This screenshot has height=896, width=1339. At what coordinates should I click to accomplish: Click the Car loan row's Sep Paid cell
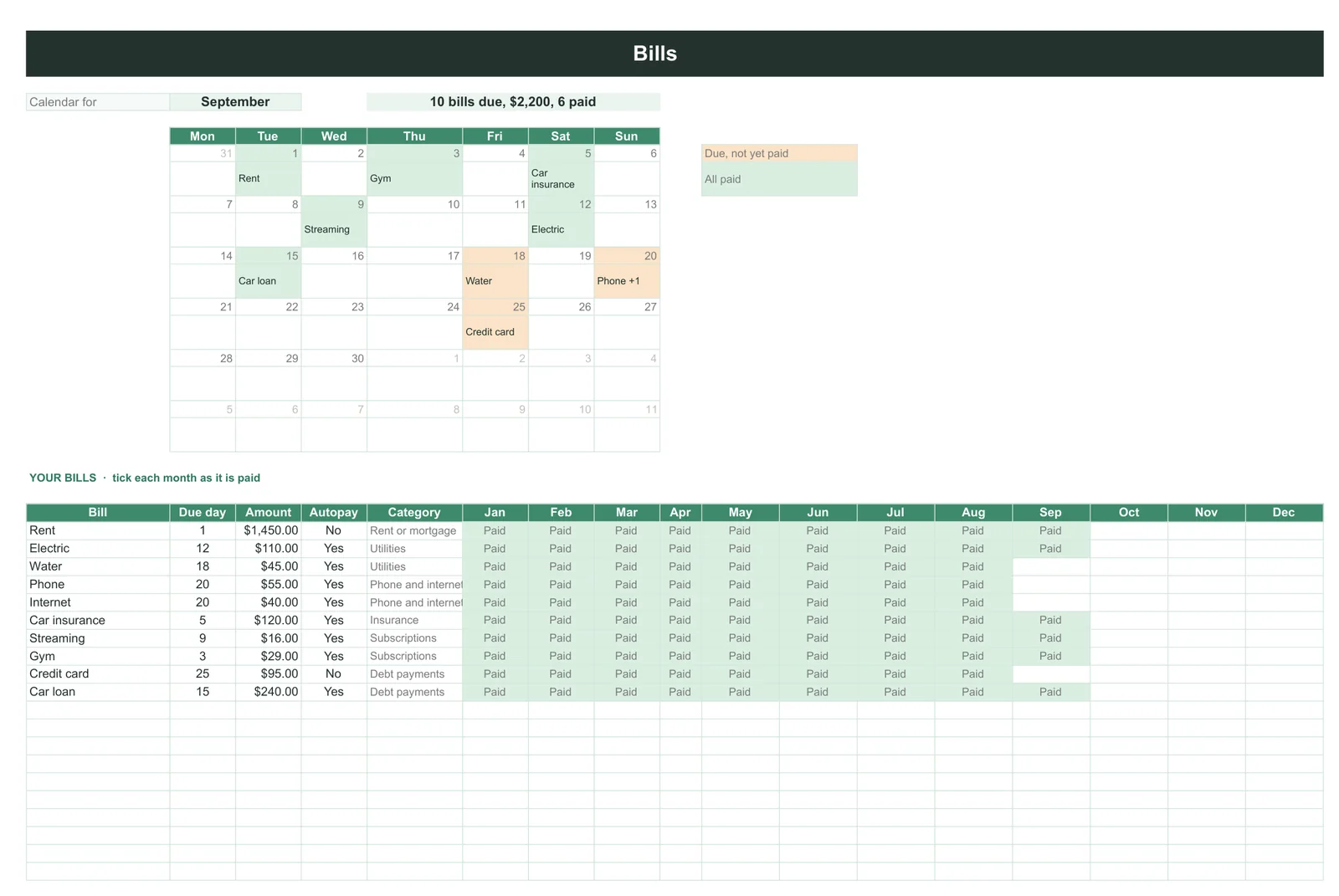1051,692
